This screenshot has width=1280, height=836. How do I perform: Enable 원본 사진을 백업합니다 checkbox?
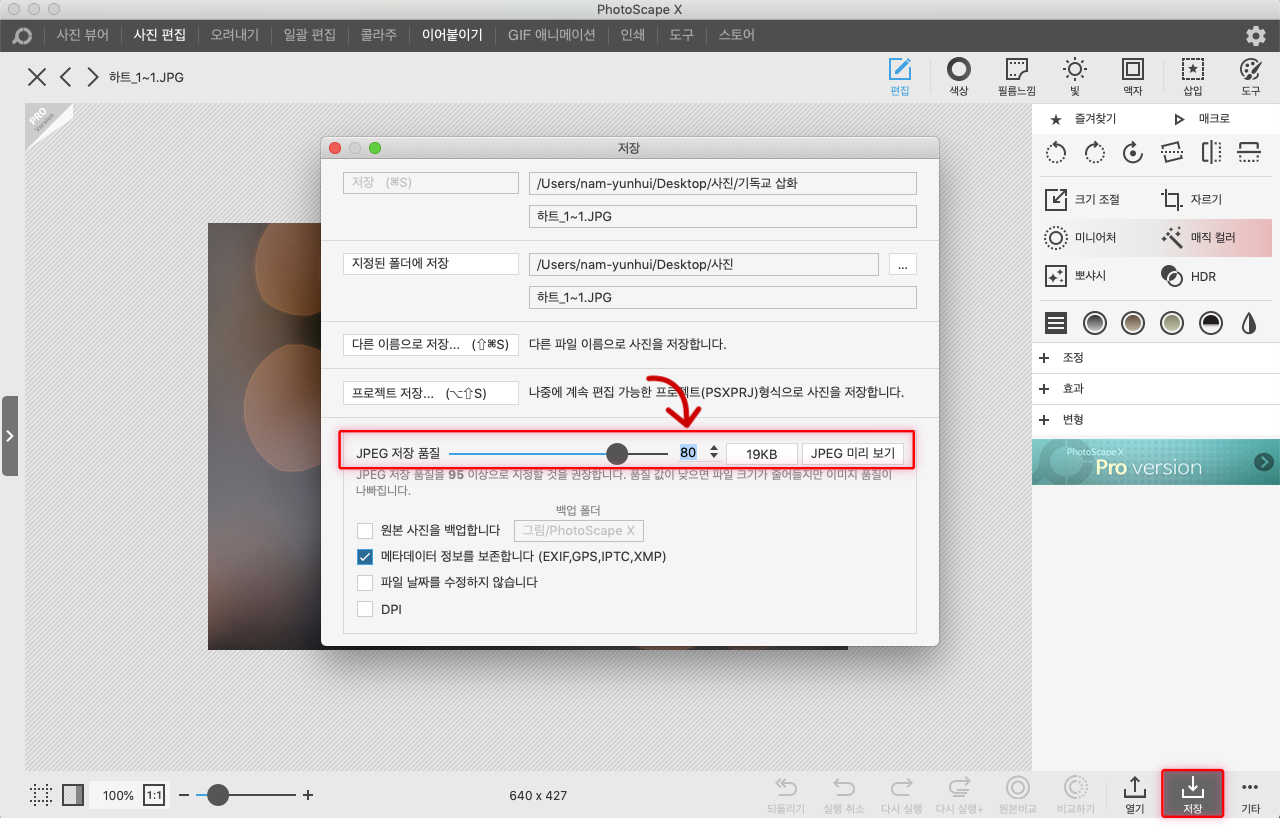click(365, 530)
